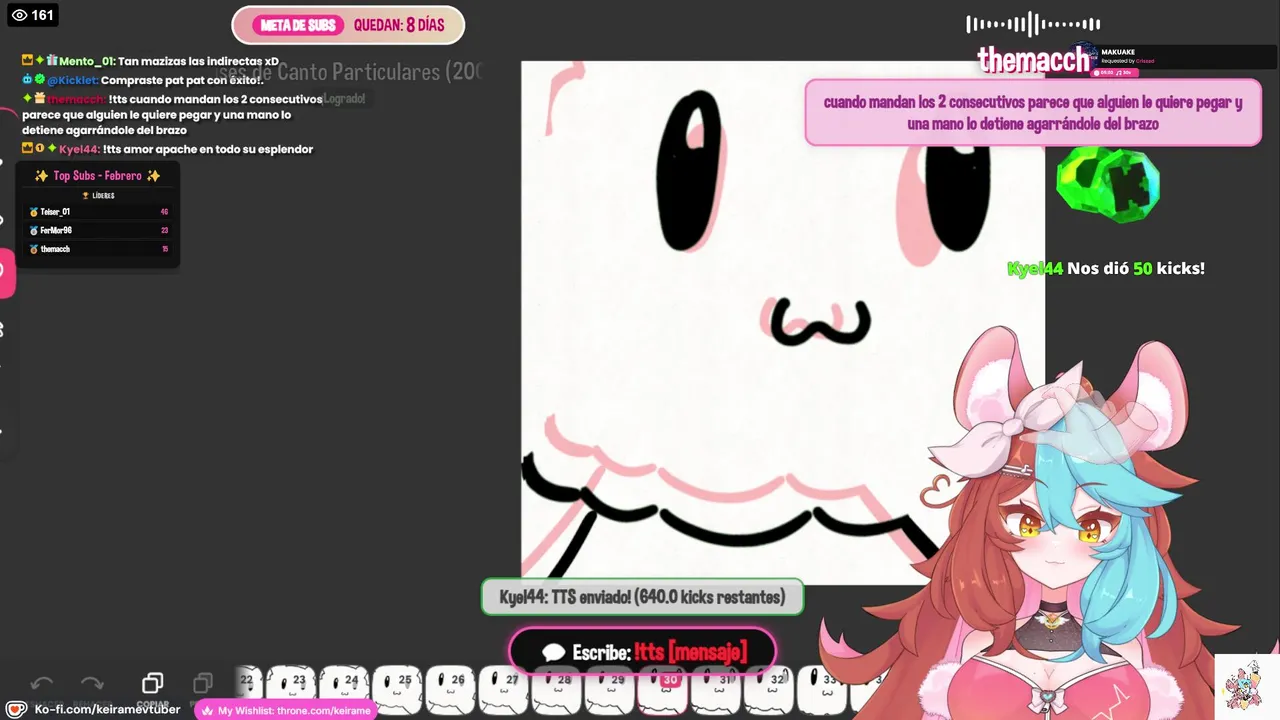The image size is (1280, 720).
Task: Click the Copiar frame icon
Action: coord(152,683)
